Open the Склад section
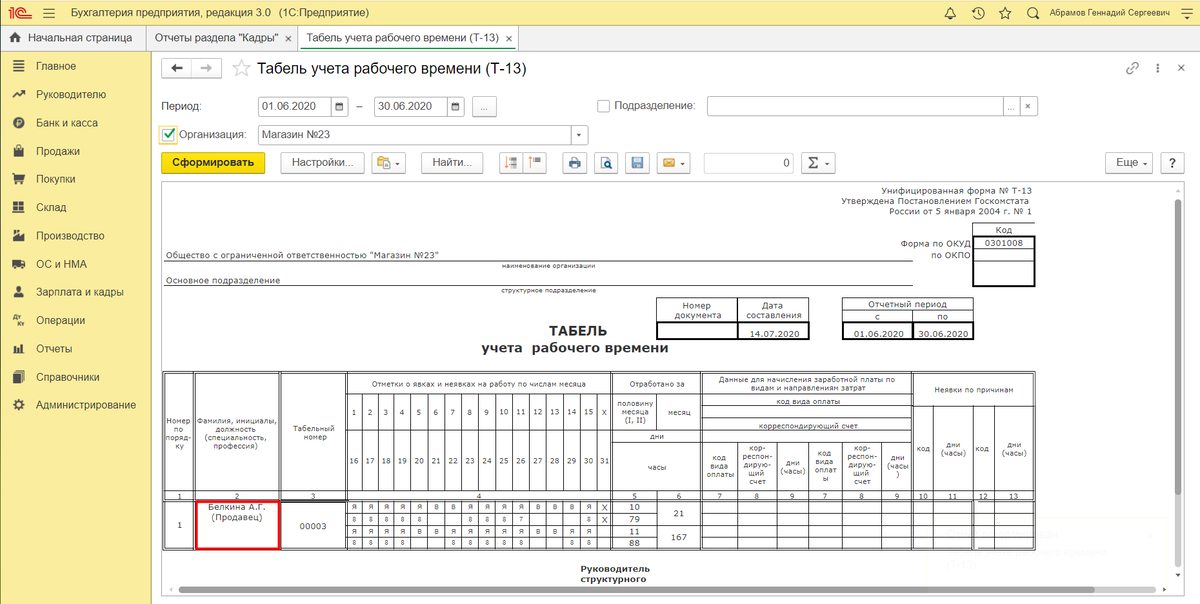1200x604 pixels. click(75, 207)
